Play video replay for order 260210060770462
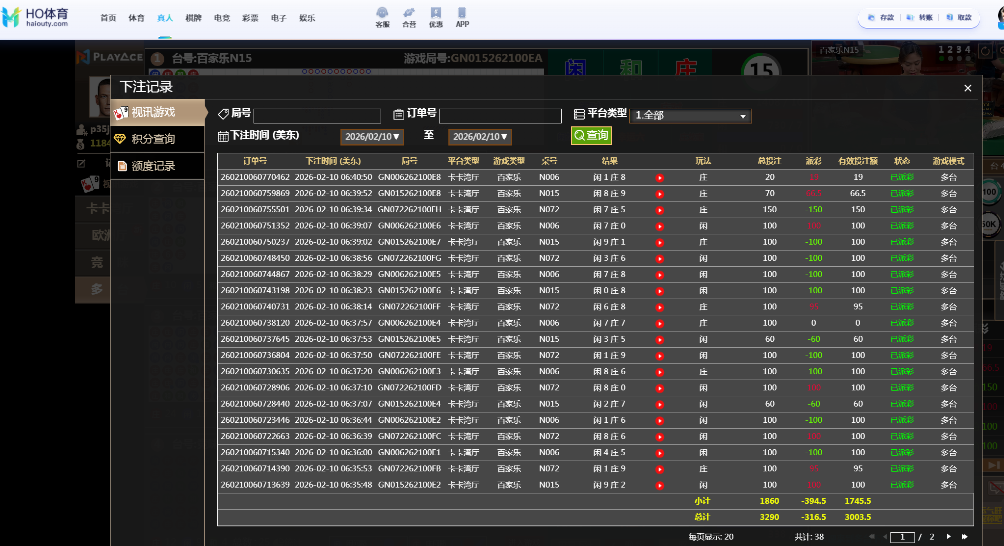 click(659, 178)
